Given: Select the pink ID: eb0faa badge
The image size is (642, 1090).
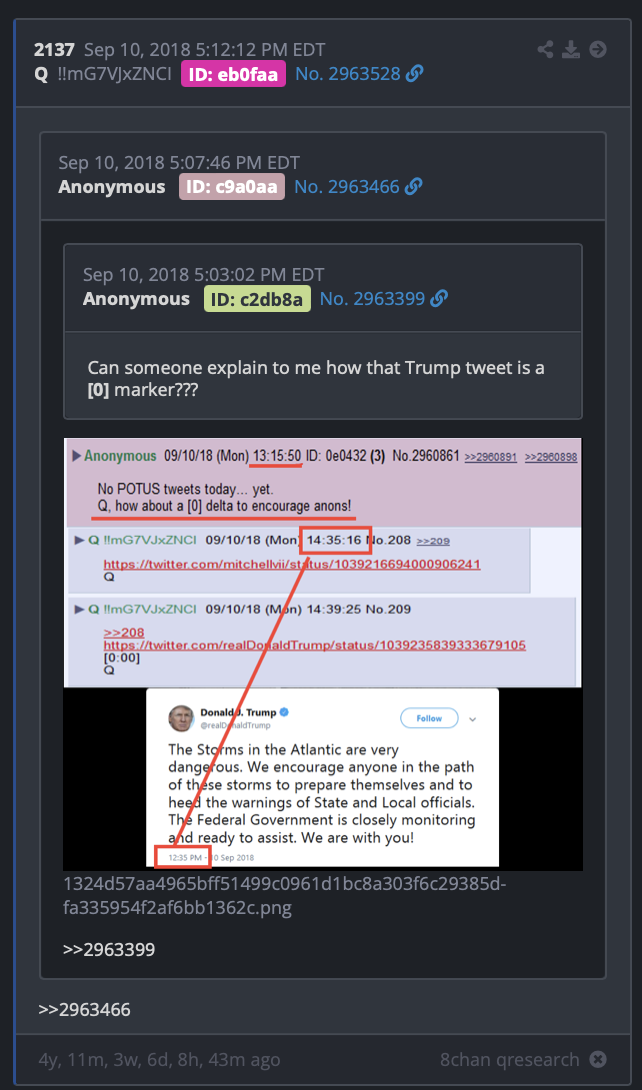Looking at the screenshot, I should pos(233,74).
